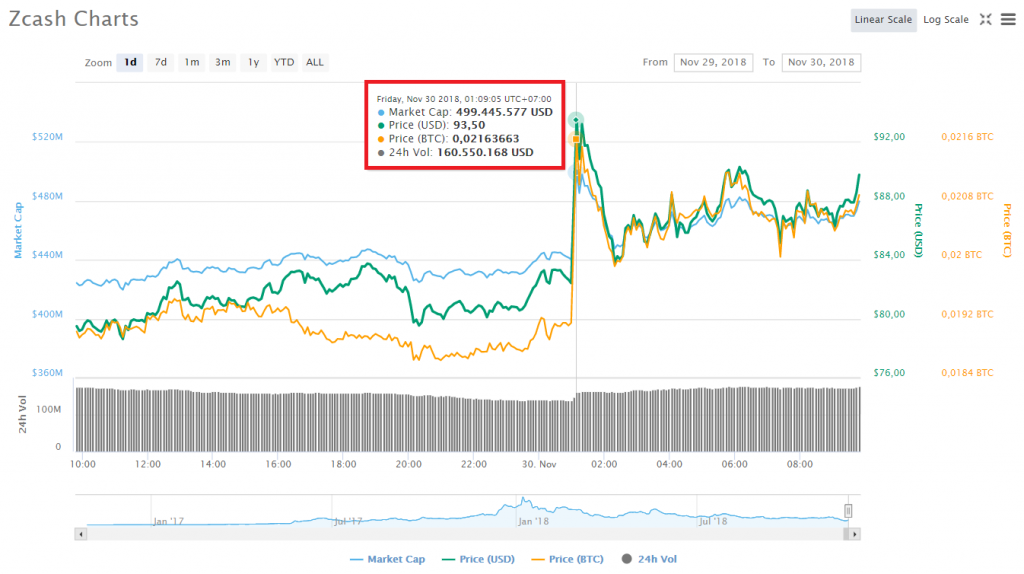
Task: Click the 100M volume axis label
Action: (x=49, y=409)
